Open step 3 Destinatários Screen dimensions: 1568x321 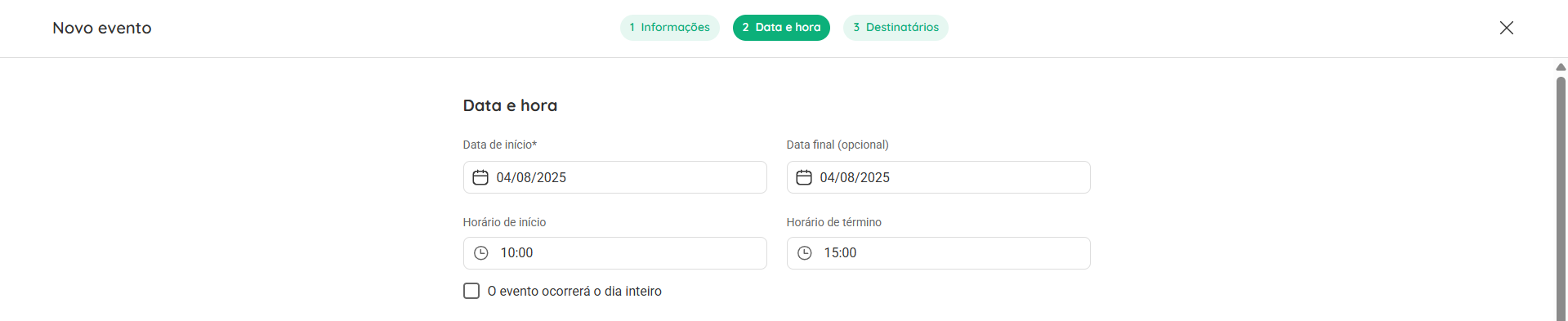pyautogui.click(x=896, y=28)
